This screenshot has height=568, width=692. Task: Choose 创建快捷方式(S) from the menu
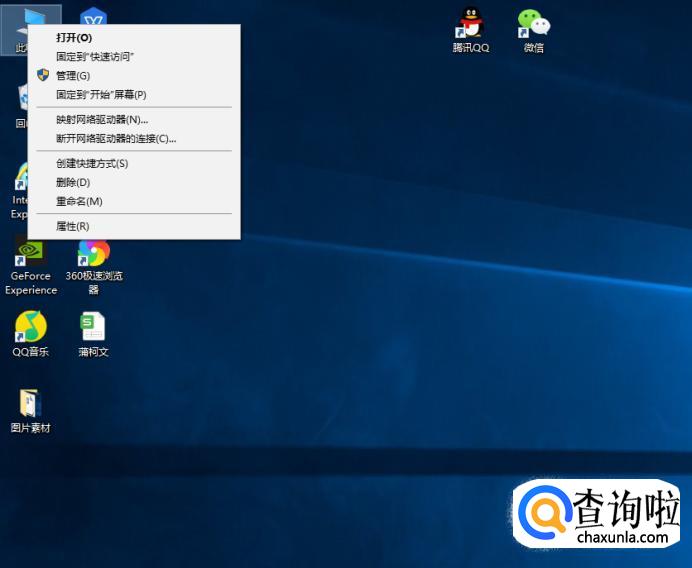tap(92, 164)
